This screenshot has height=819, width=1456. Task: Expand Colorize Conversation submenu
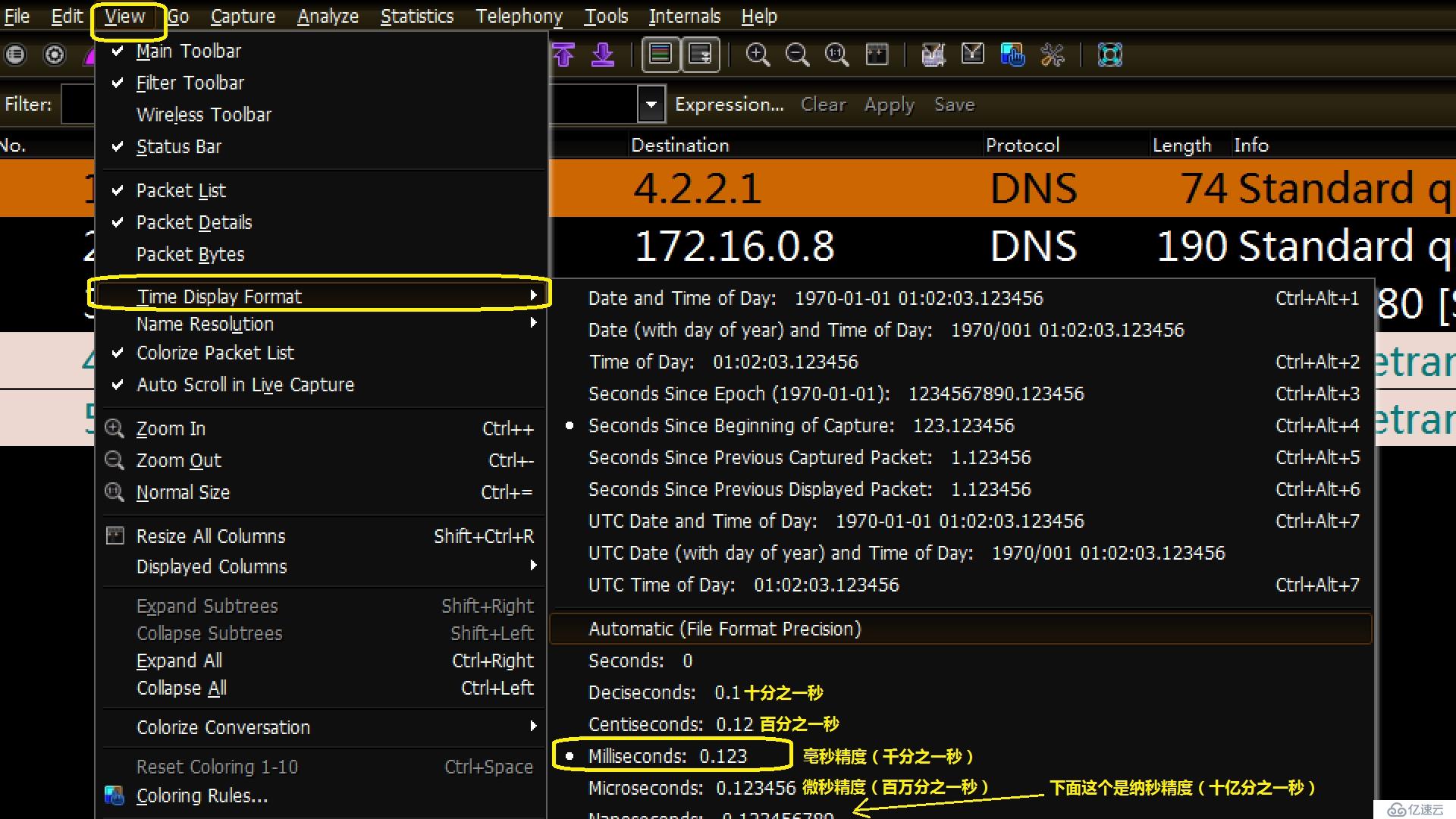click(x=320, y=728)
